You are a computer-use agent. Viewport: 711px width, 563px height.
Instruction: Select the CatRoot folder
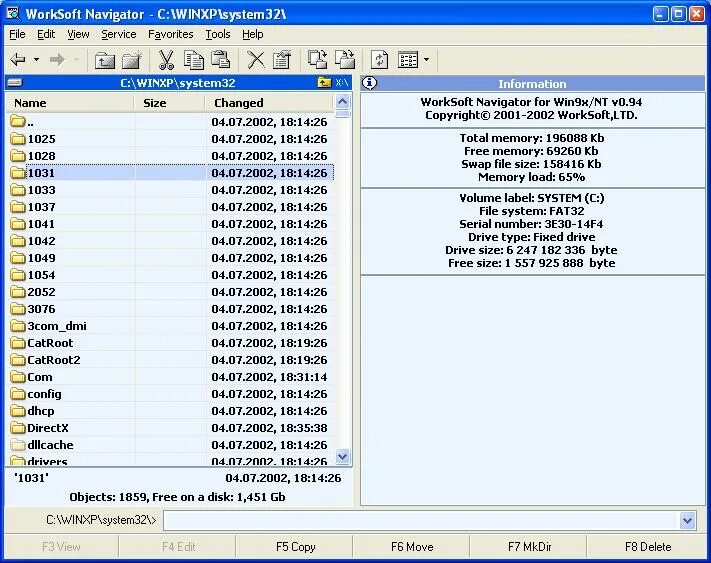tap(170, 343)
